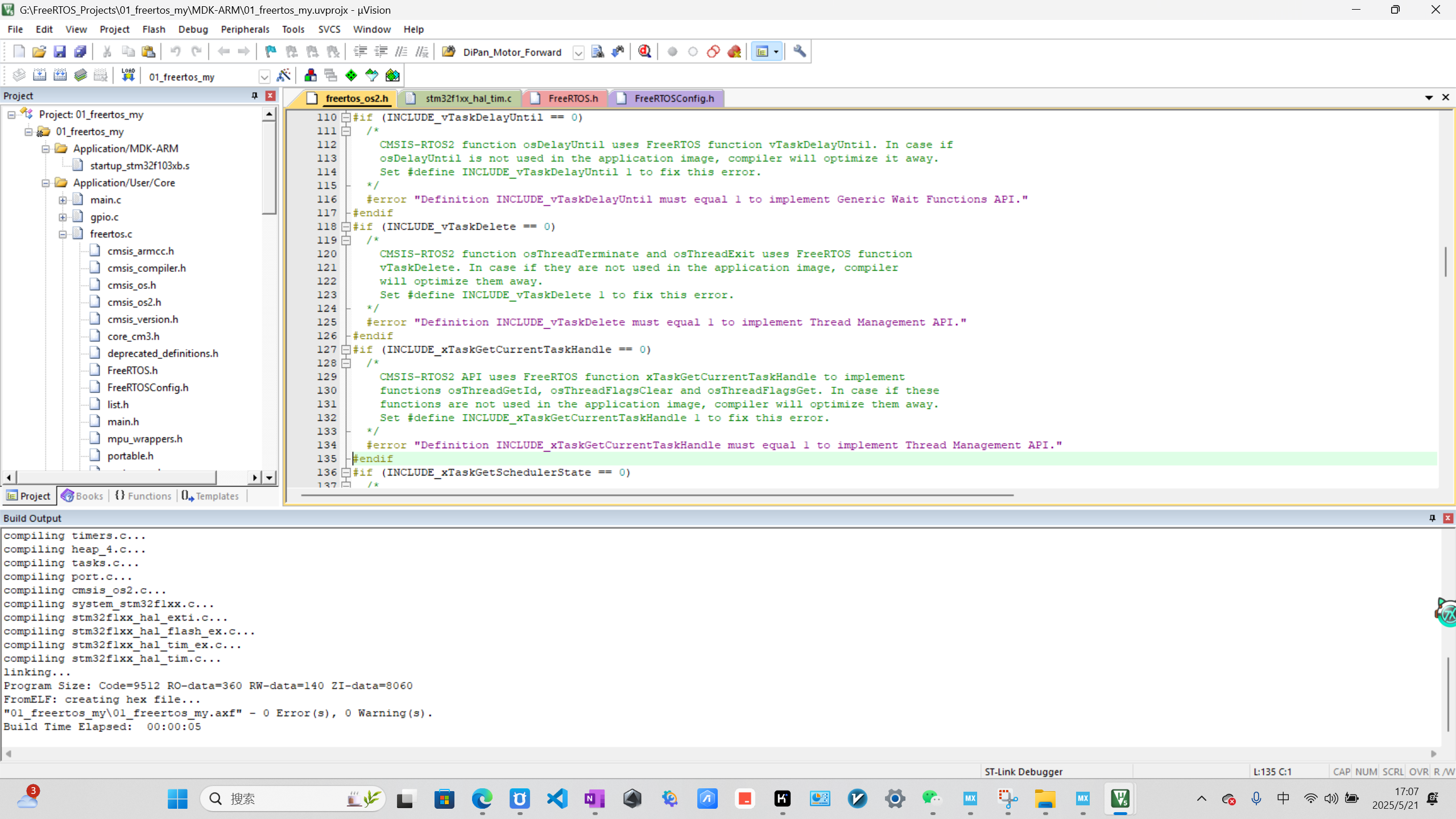The width and height of the screenshot is (1456, 819).
Task: Toggle auto-hide pin on Project panel
Action: pos(254,96)
